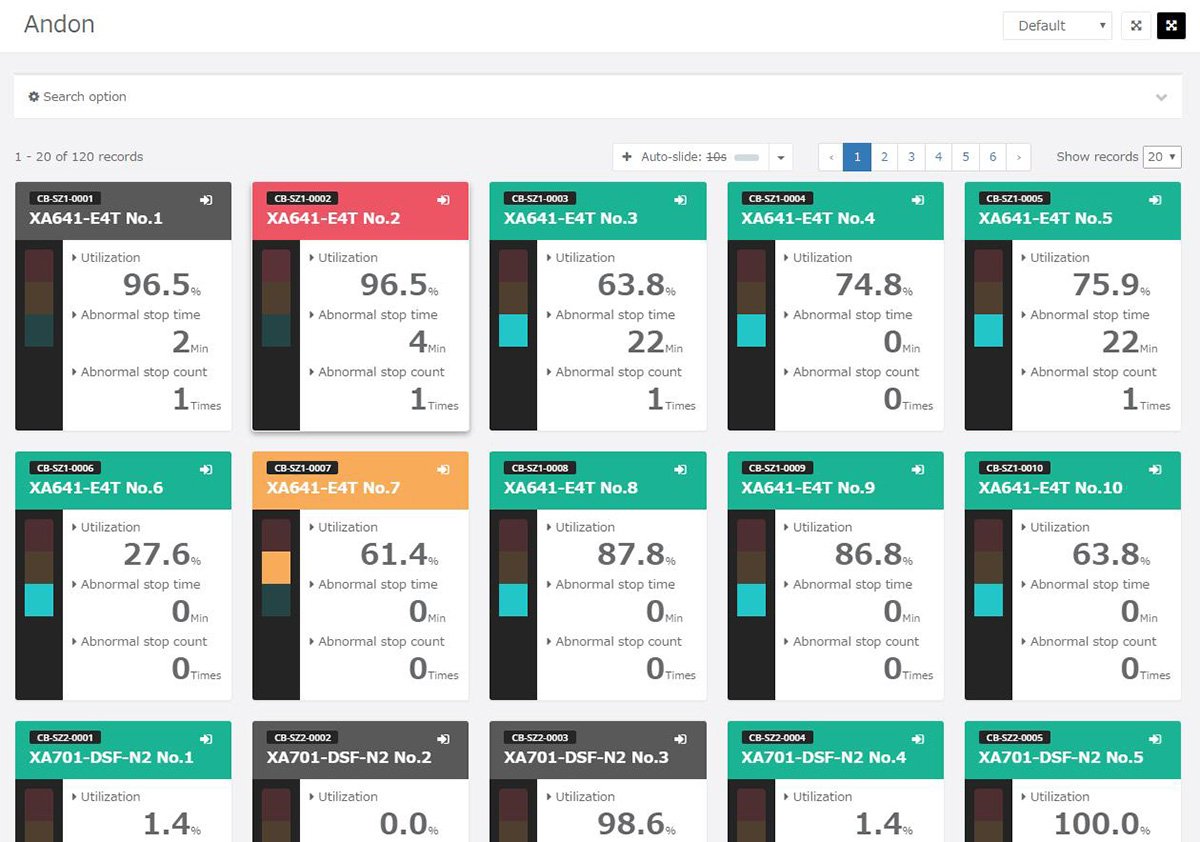This screenshot has width=1200, height=842.
Task: Open the XA641-E4T No.7 detail arrow icon
Action: [x=443, y=469]
